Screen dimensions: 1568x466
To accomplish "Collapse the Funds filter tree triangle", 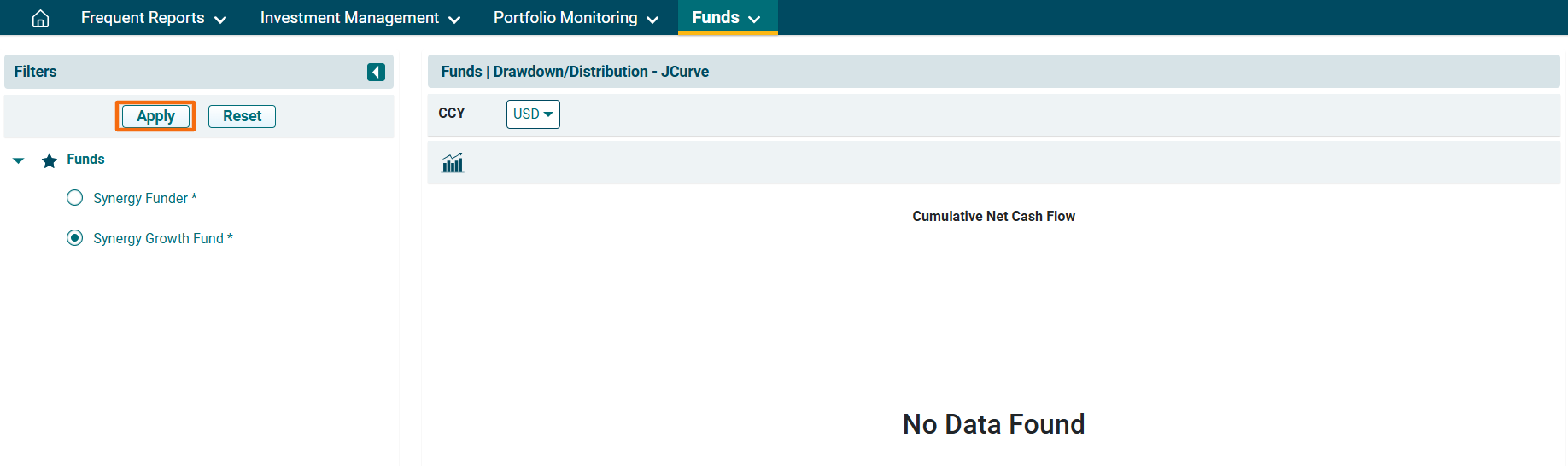I will tap(19, 160).
